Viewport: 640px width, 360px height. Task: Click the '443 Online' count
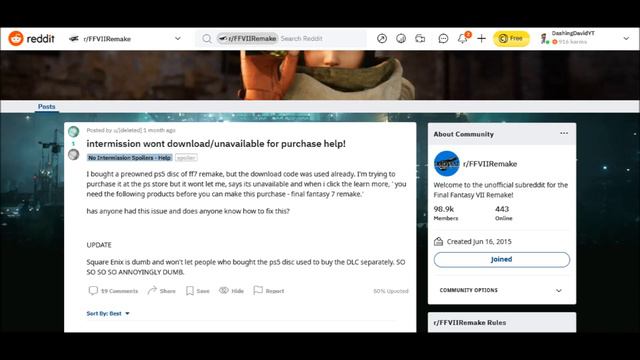pos(503,213)
